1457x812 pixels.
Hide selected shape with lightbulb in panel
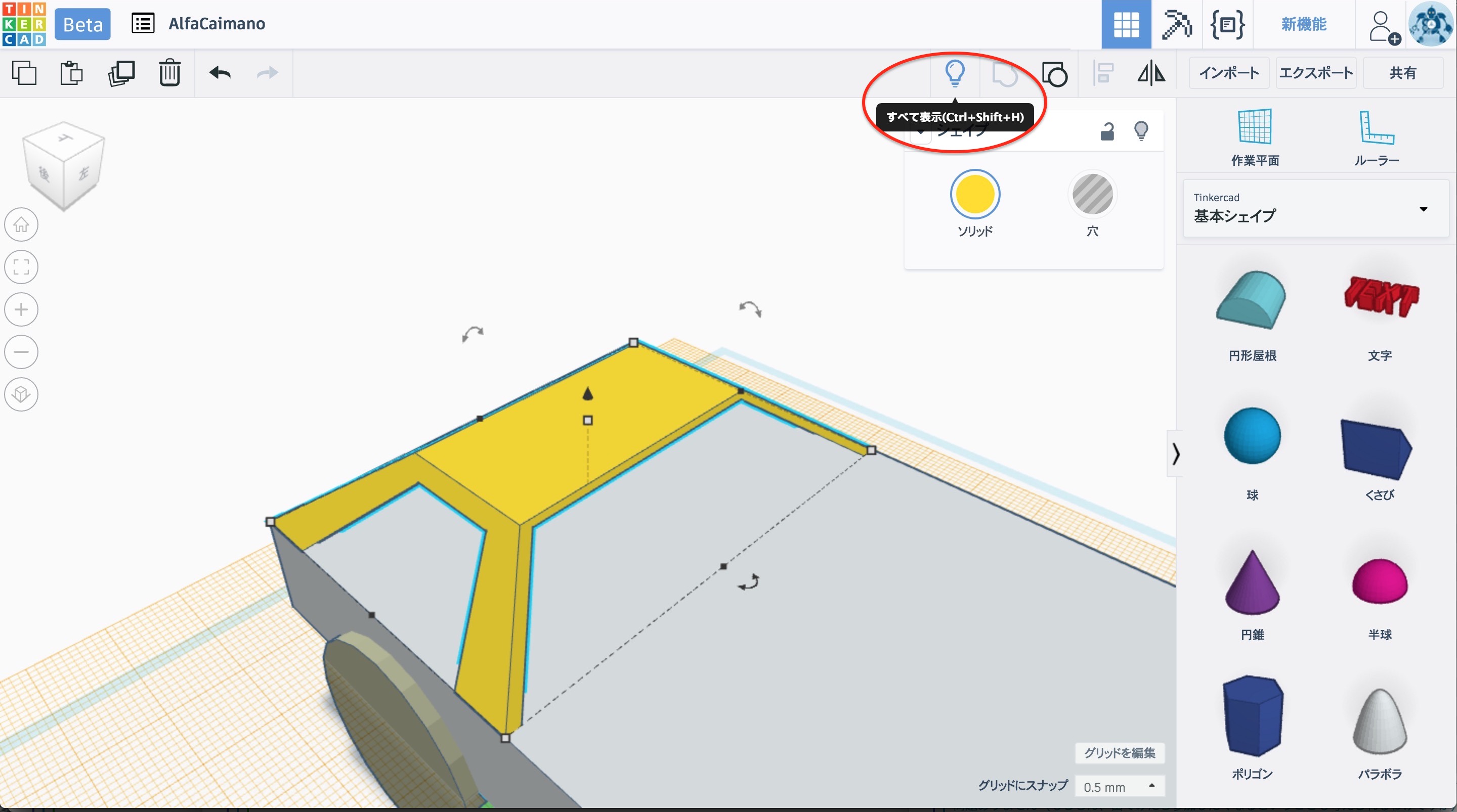point(1141,131)
